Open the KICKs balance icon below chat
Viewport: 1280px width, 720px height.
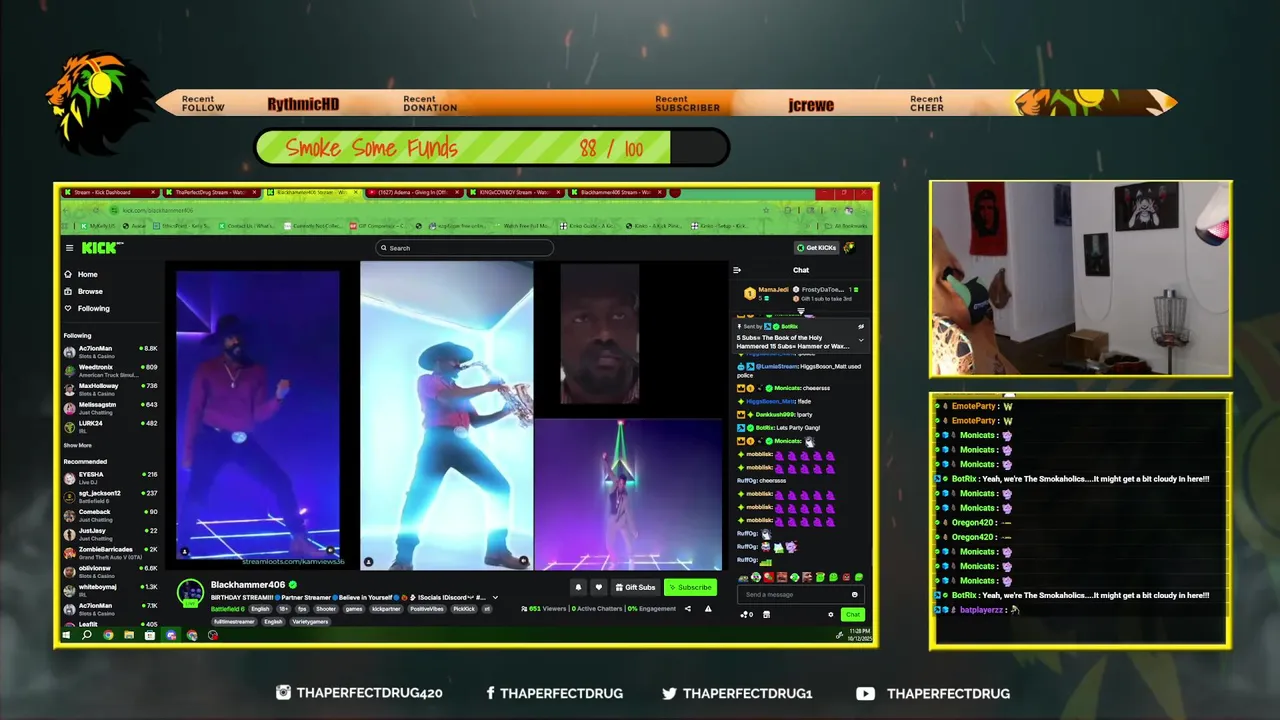click(x=745, y=614)
